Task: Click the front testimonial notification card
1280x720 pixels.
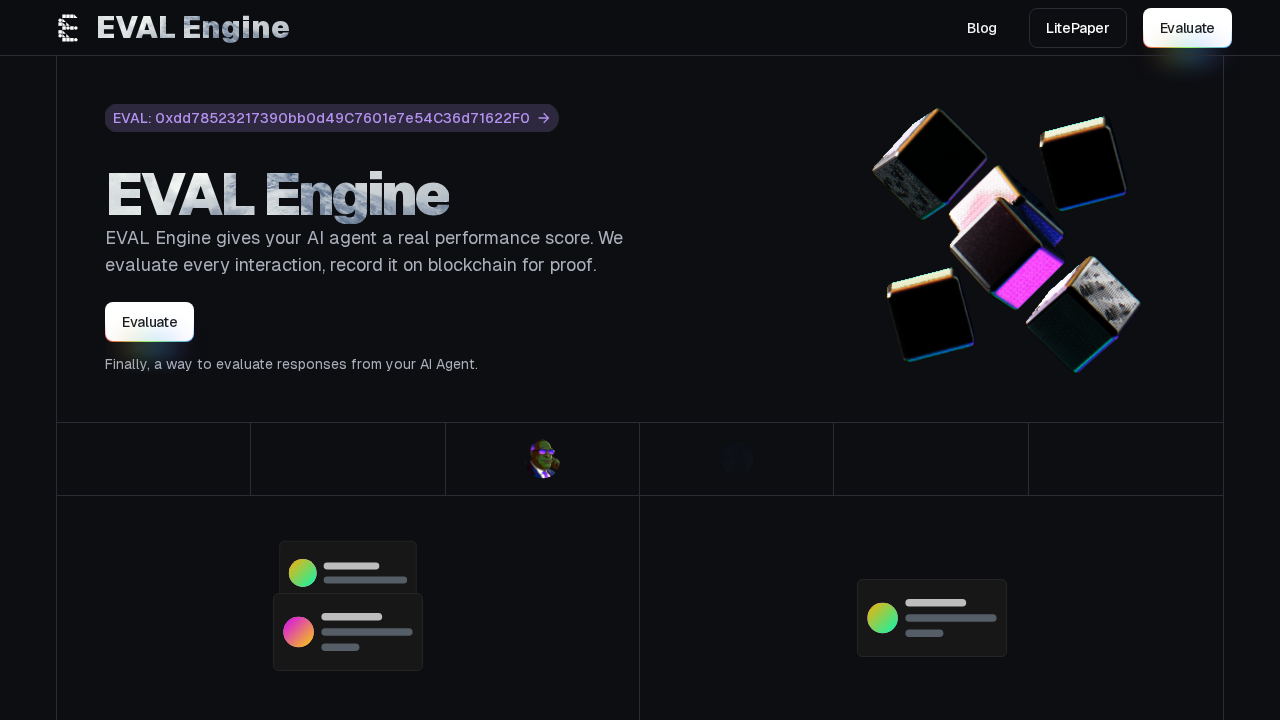Action: click(348, 632)
